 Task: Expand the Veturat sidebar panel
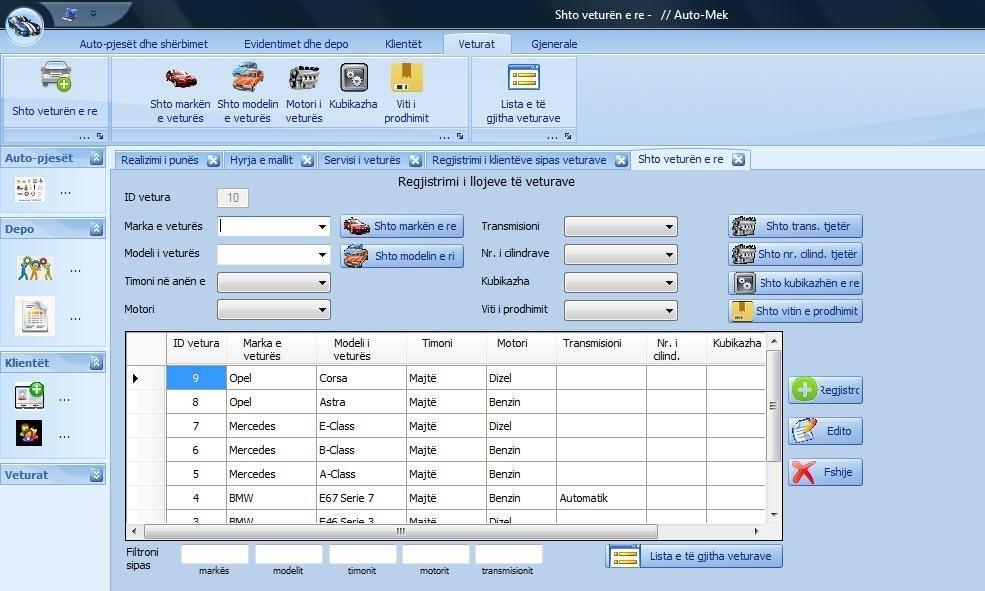click(96, 475)
